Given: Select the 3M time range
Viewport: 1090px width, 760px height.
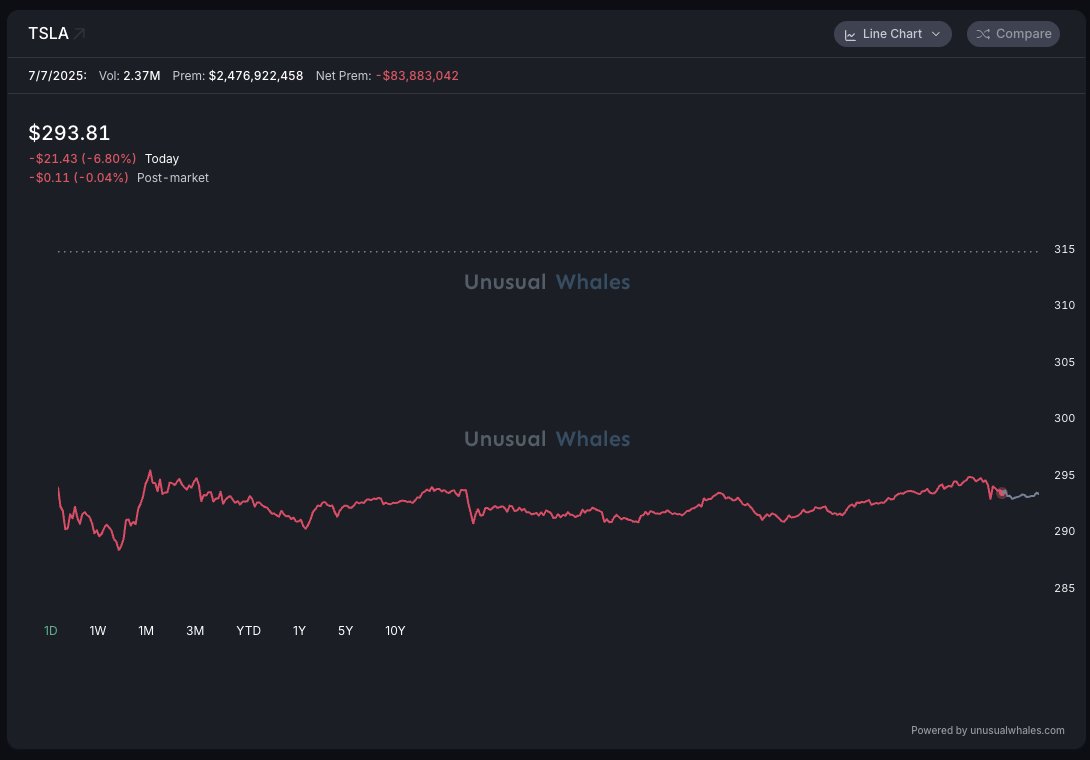Looking at the screenshot, I should [195, 631].
